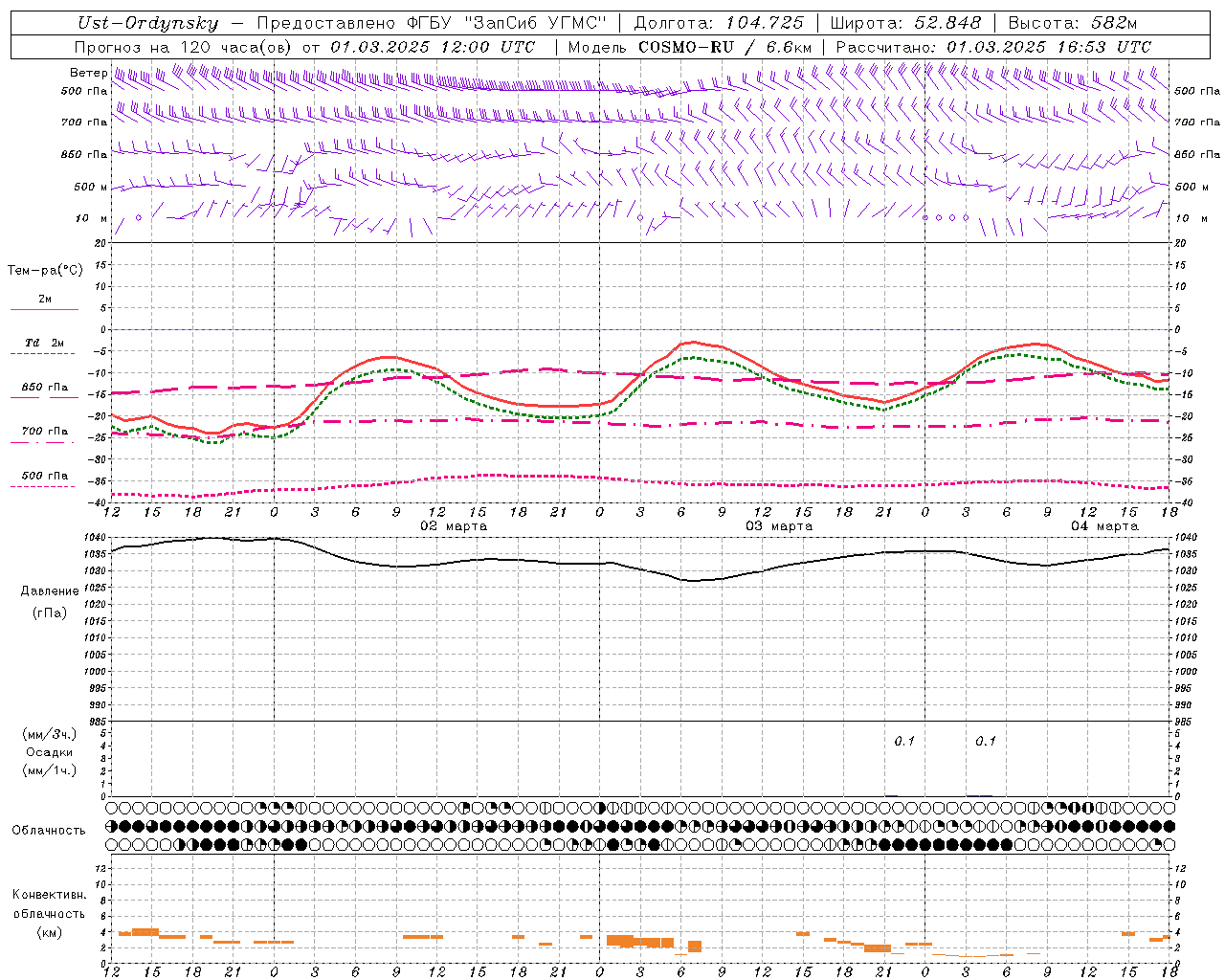
Task: Click the 02 марта date label
Action: tap(454, 526)
